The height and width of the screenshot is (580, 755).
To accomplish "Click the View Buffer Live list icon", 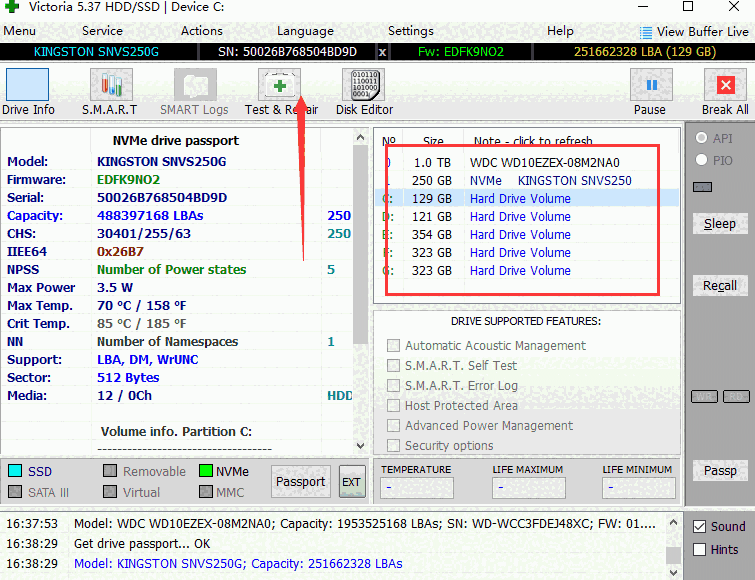I will (x=645, y=33).
